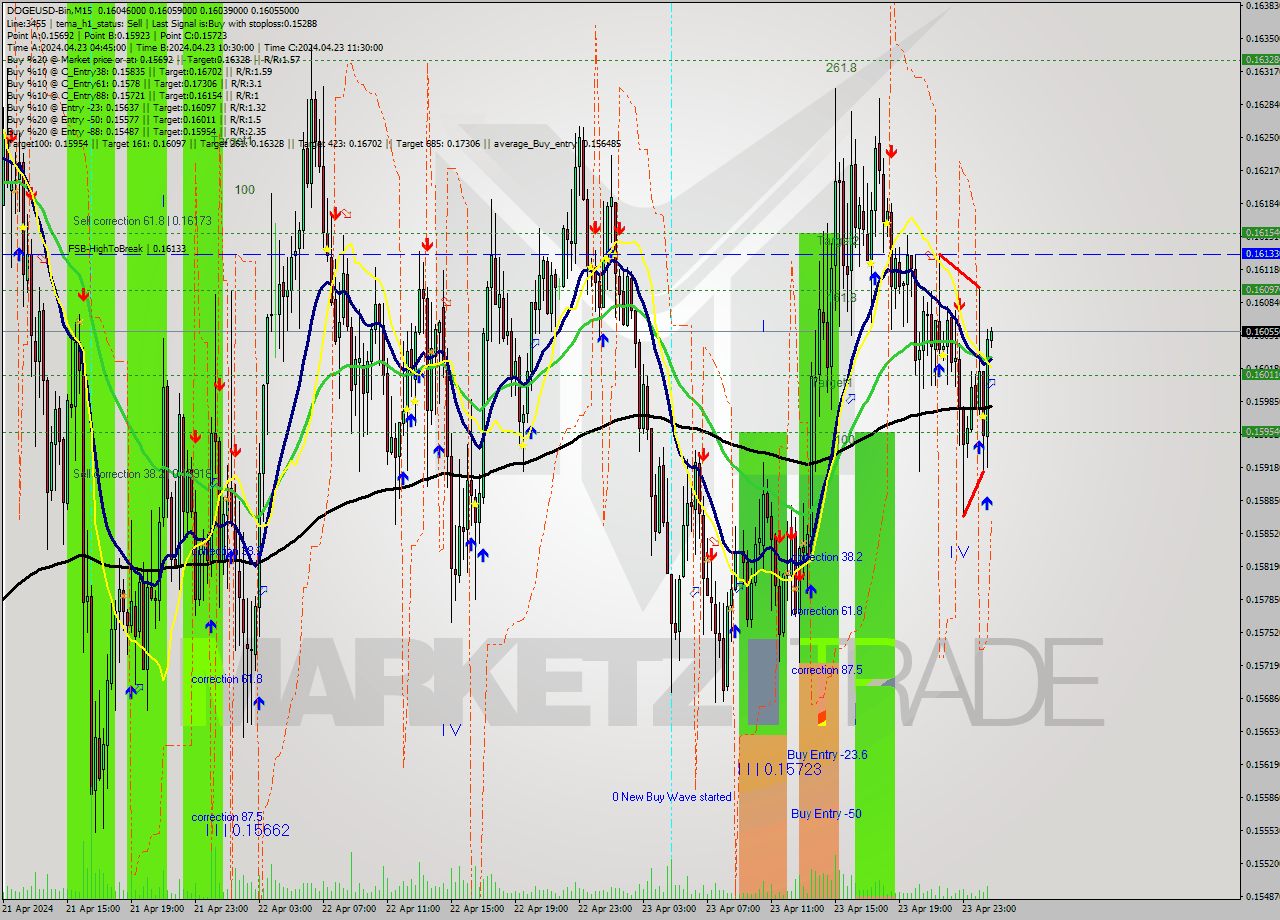Click the '23 Apr 23:00' time label
Screen dimensions: 1280x920
[x=989, y=909]
